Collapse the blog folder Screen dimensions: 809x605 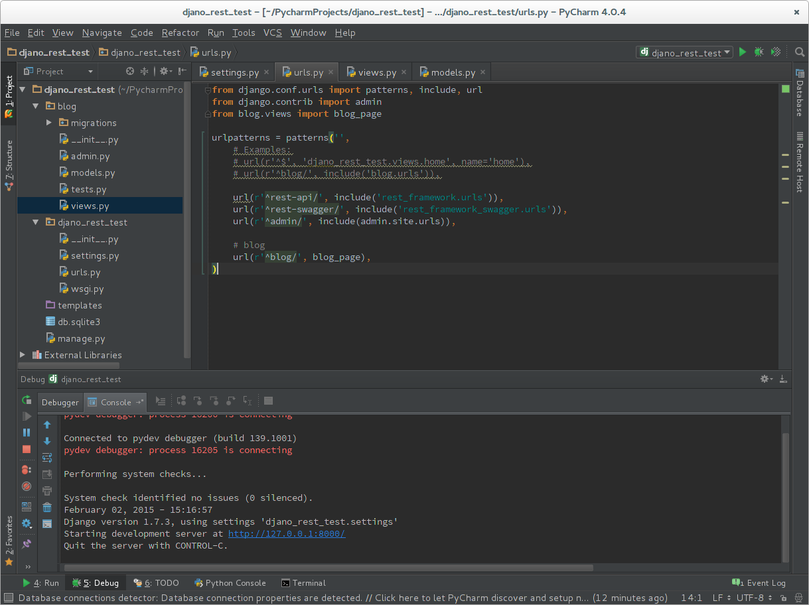pyautogui.click(x=36, y=106)
